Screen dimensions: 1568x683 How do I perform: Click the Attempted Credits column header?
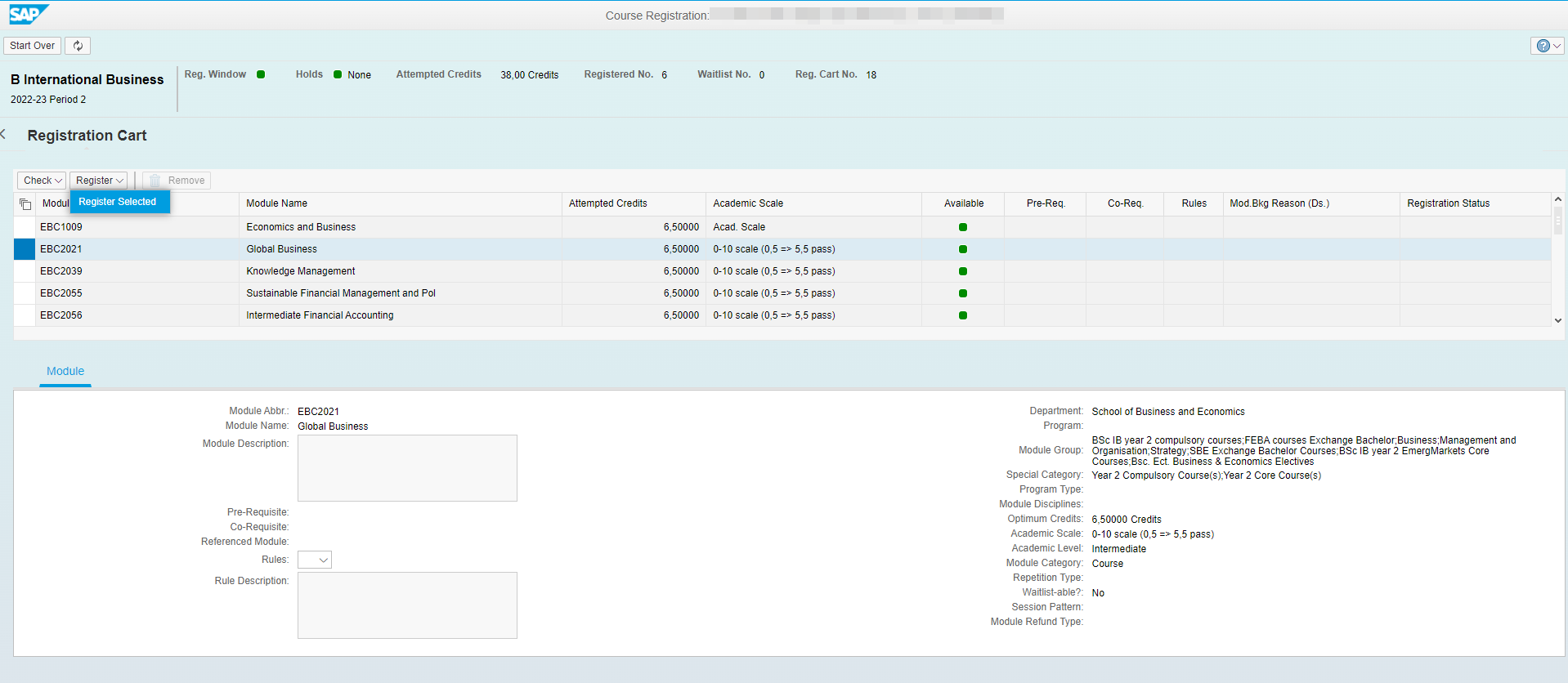click(x=634, y=203)
